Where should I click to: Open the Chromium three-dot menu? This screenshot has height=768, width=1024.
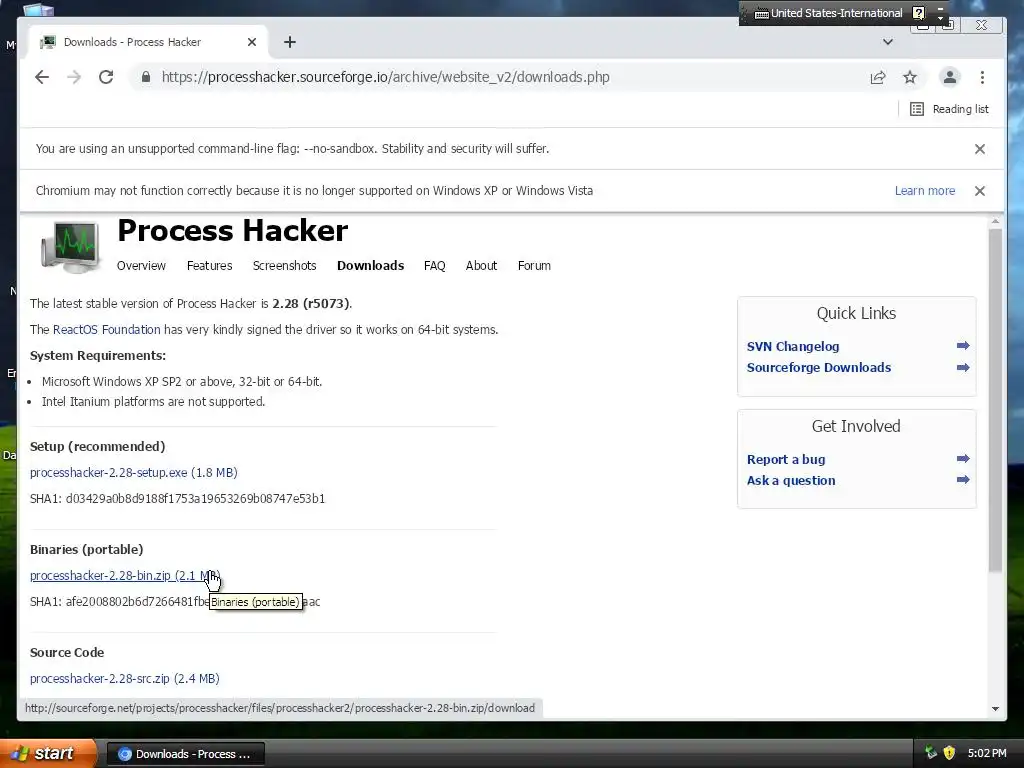click(982, 77)
